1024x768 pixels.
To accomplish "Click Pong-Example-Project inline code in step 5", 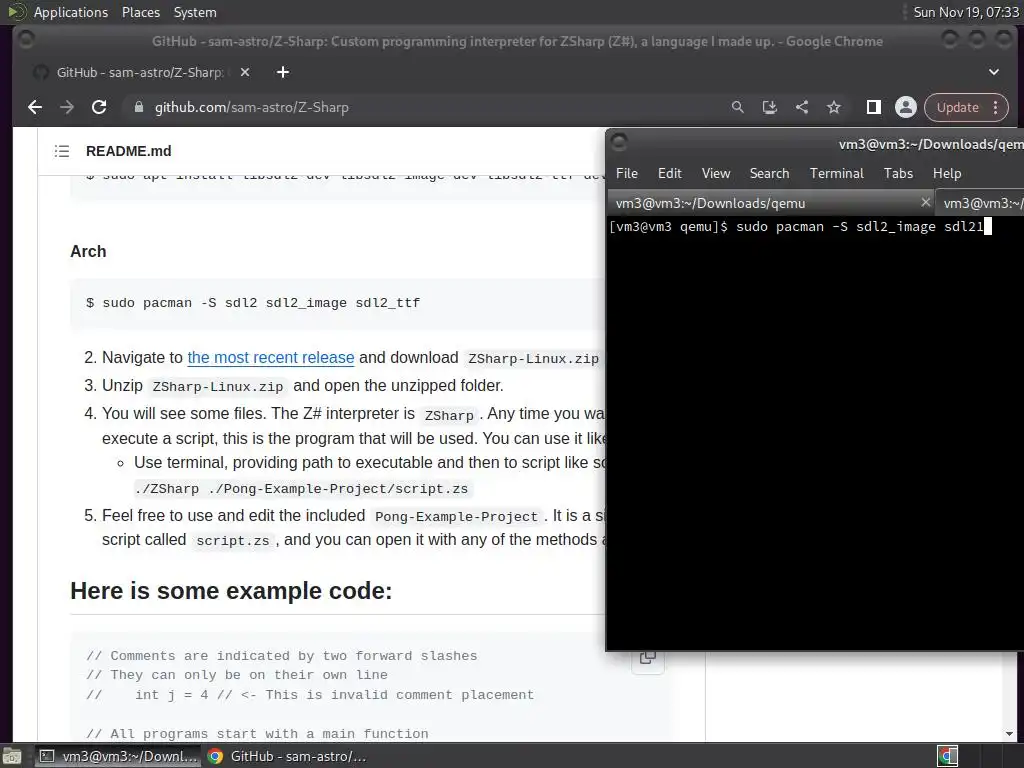I will point(456,517).
